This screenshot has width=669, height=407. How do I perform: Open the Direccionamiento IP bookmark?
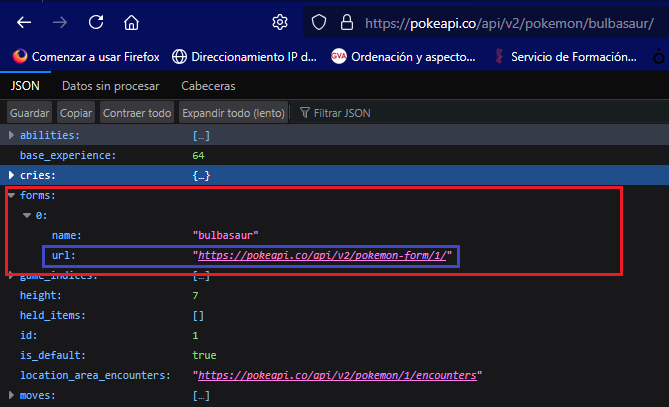(x=244, y=57)
